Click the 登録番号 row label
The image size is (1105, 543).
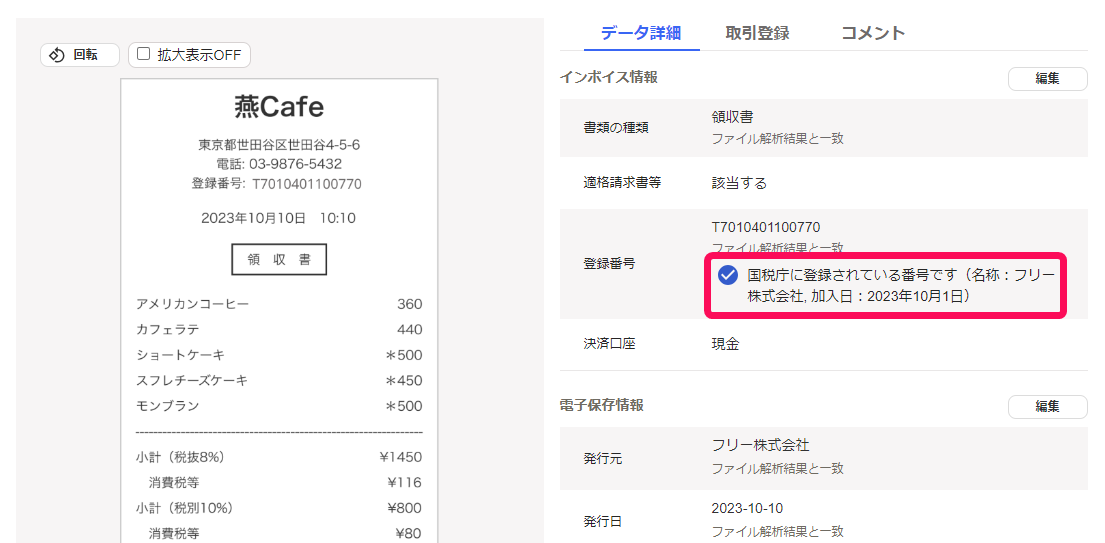[x=610, y=264]
